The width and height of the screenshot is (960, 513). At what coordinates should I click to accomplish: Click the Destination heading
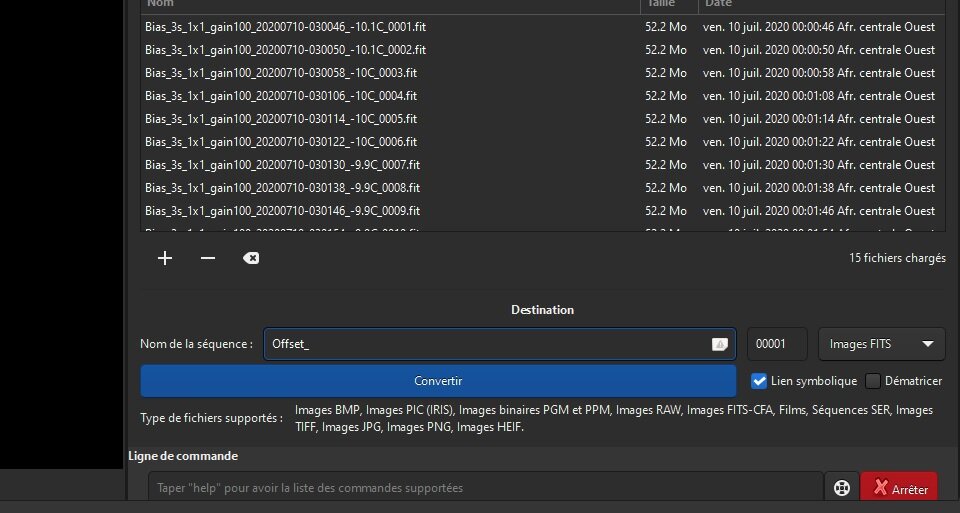[542, 310]
